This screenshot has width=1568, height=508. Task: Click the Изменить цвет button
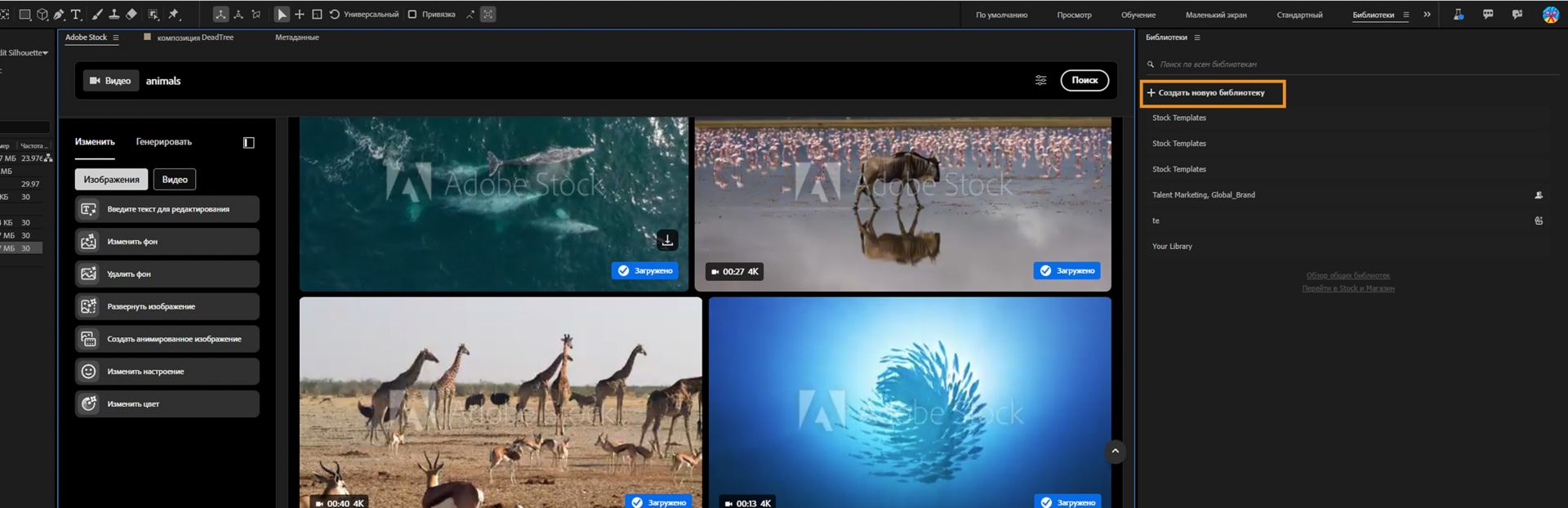pyautogui.click(x=167, y=403)
